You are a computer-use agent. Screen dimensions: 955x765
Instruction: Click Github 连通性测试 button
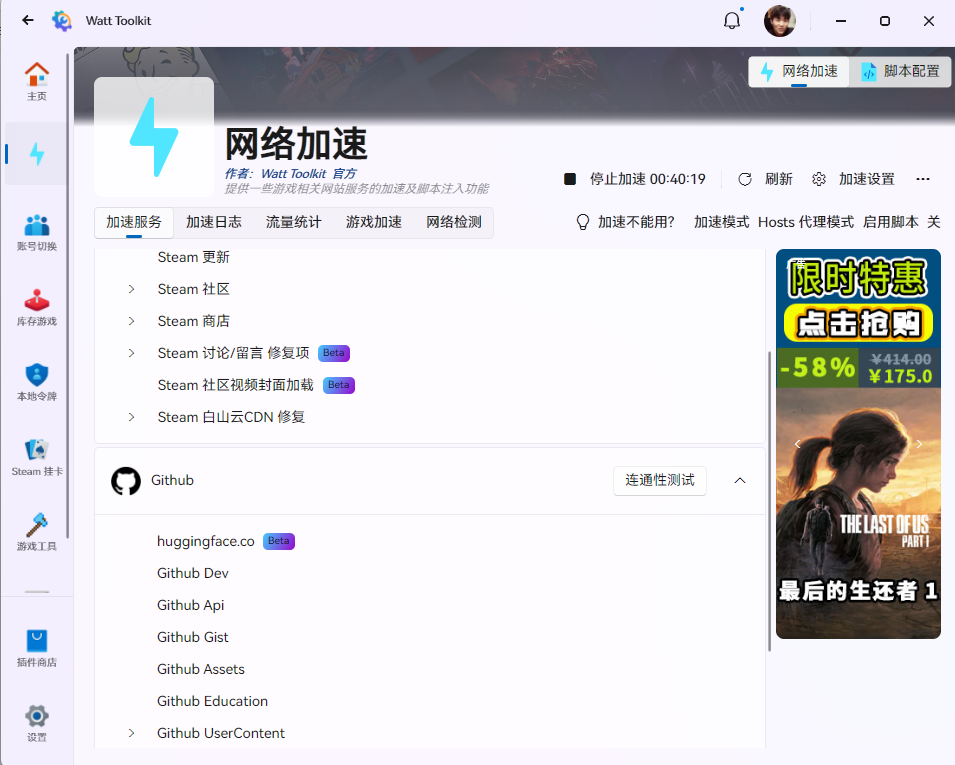pyautogui.click(x=660, y=481)
